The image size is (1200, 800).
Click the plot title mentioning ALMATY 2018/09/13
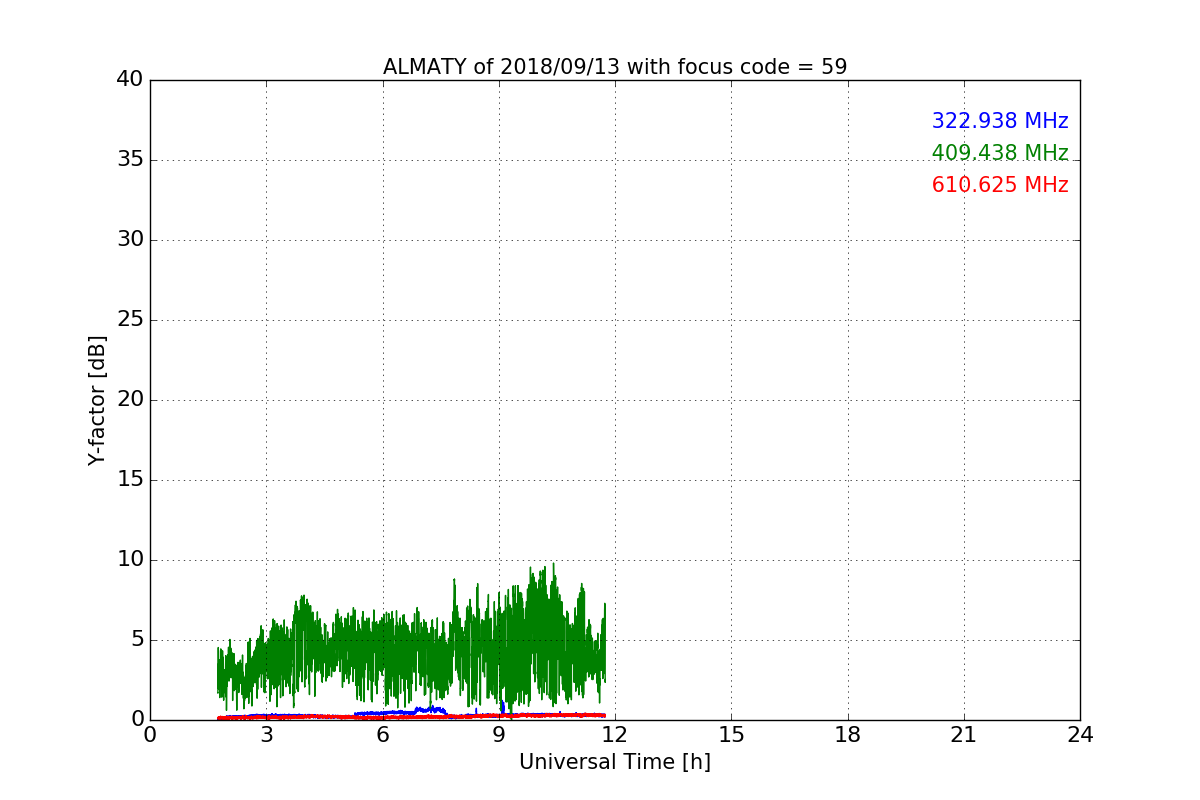pyautogui.click(x=615, y=67)
